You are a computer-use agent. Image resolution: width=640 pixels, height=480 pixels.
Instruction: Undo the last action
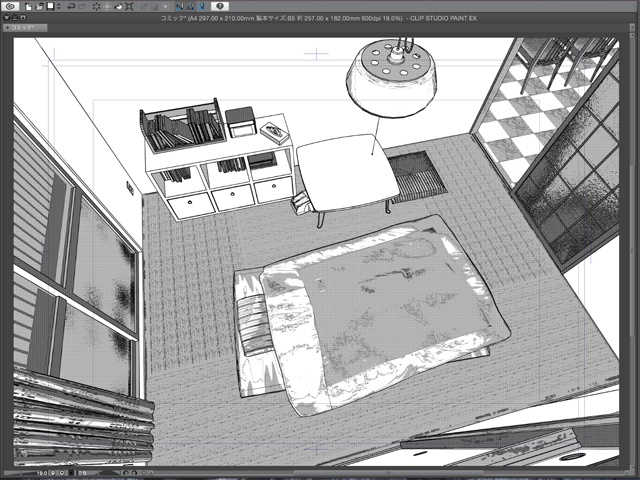(71, 7)
